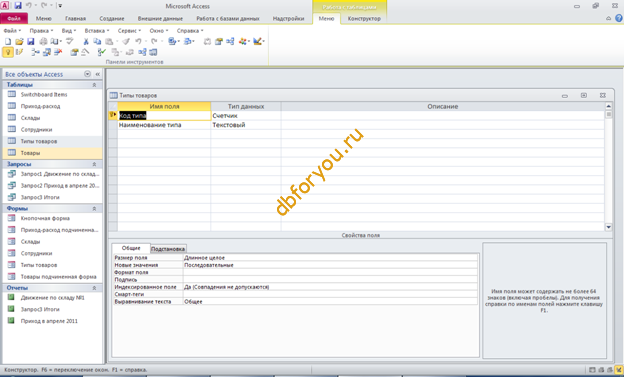
Task: Collapse the Запросы group
Action: coord(94,164)
